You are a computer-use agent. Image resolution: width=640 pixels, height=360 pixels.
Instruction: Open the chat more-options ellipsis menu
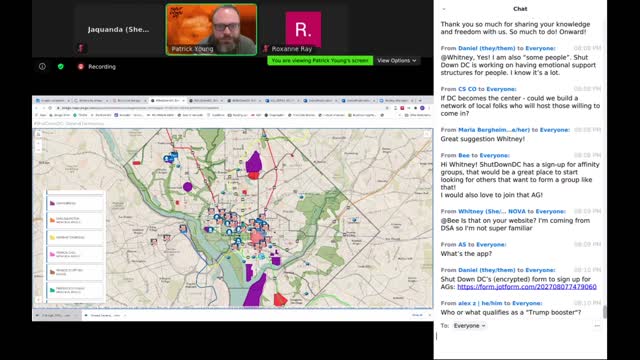click(x=597, y=326)
